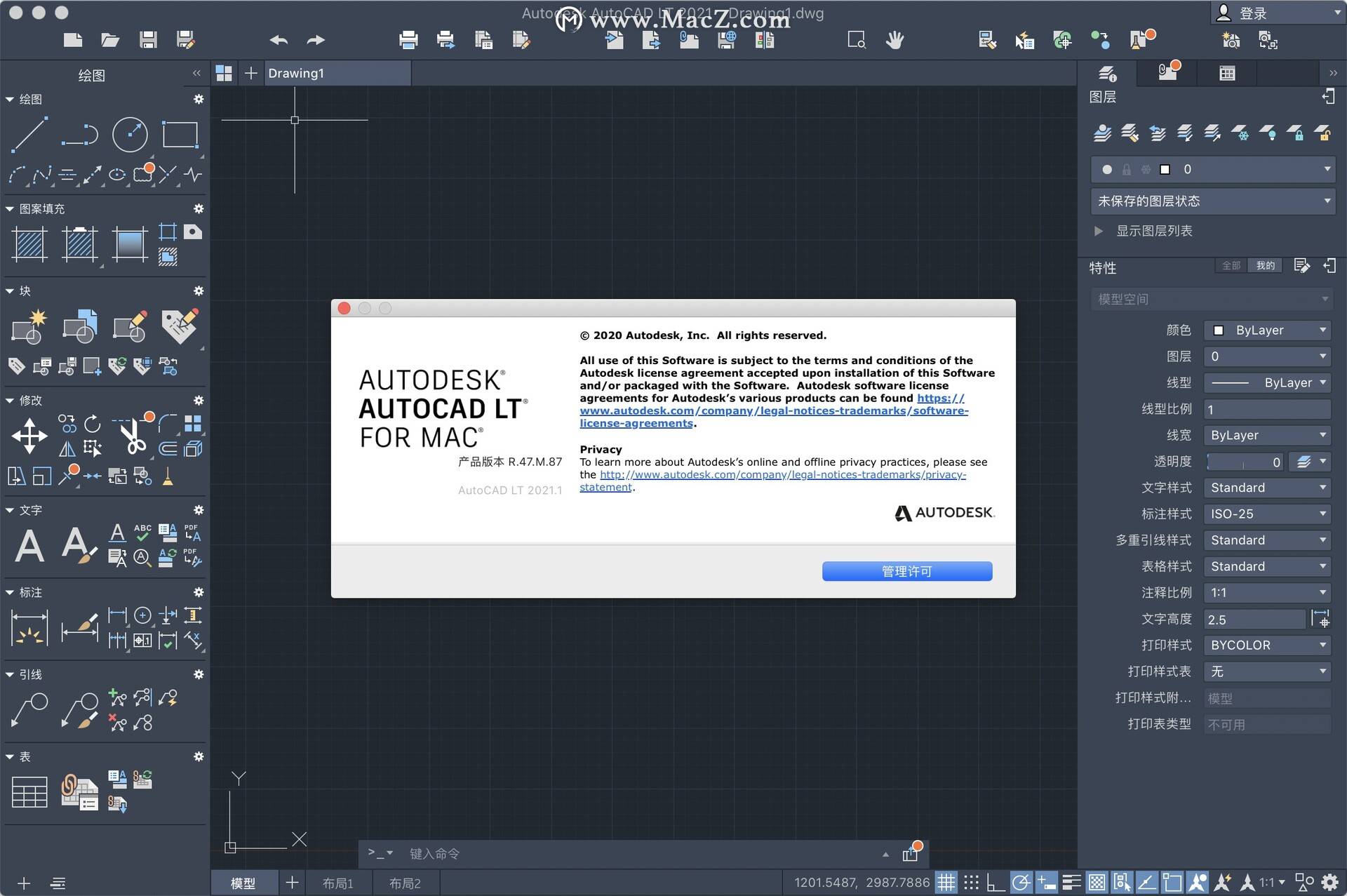Select the Table tool
1347x896 pixels.
pyautogui.click(x=29, y=792)
